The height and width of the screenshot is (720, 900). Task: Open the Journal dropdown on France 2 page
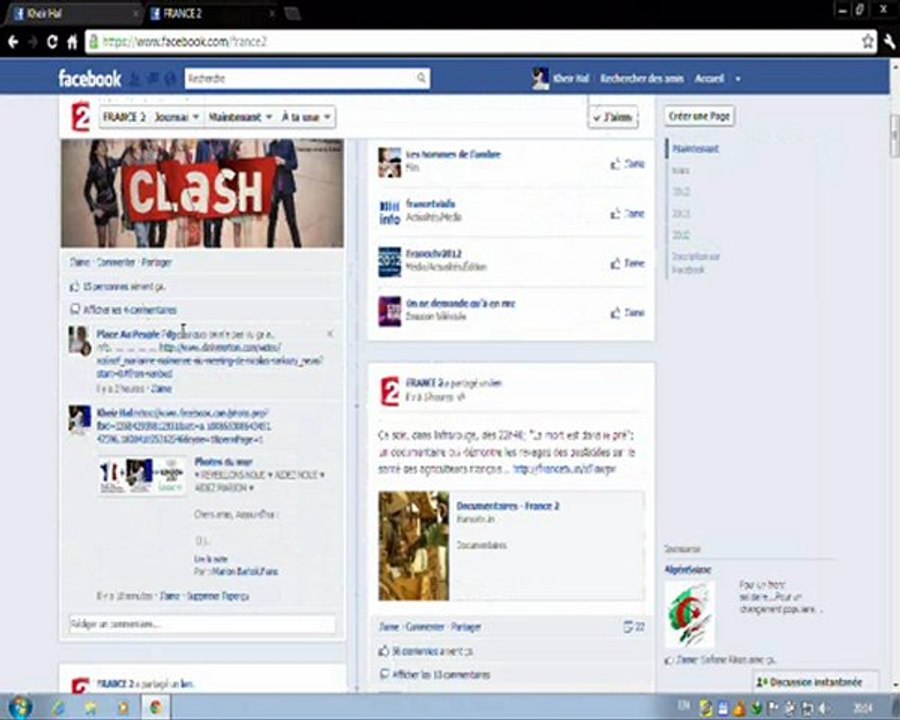(177, 117)
